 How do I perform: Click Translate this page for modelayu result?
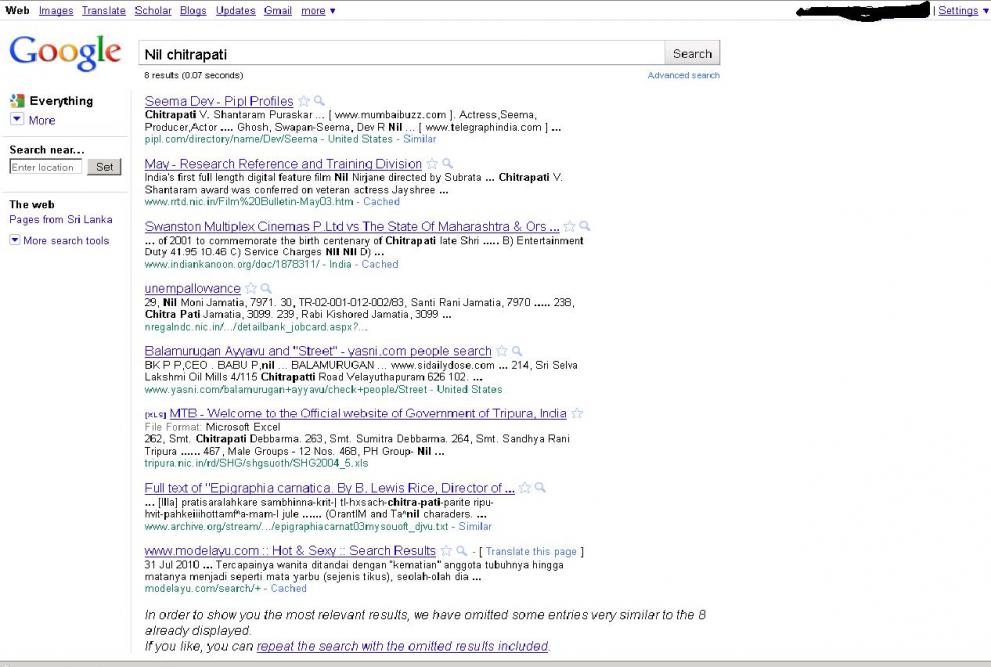(531, 551)
